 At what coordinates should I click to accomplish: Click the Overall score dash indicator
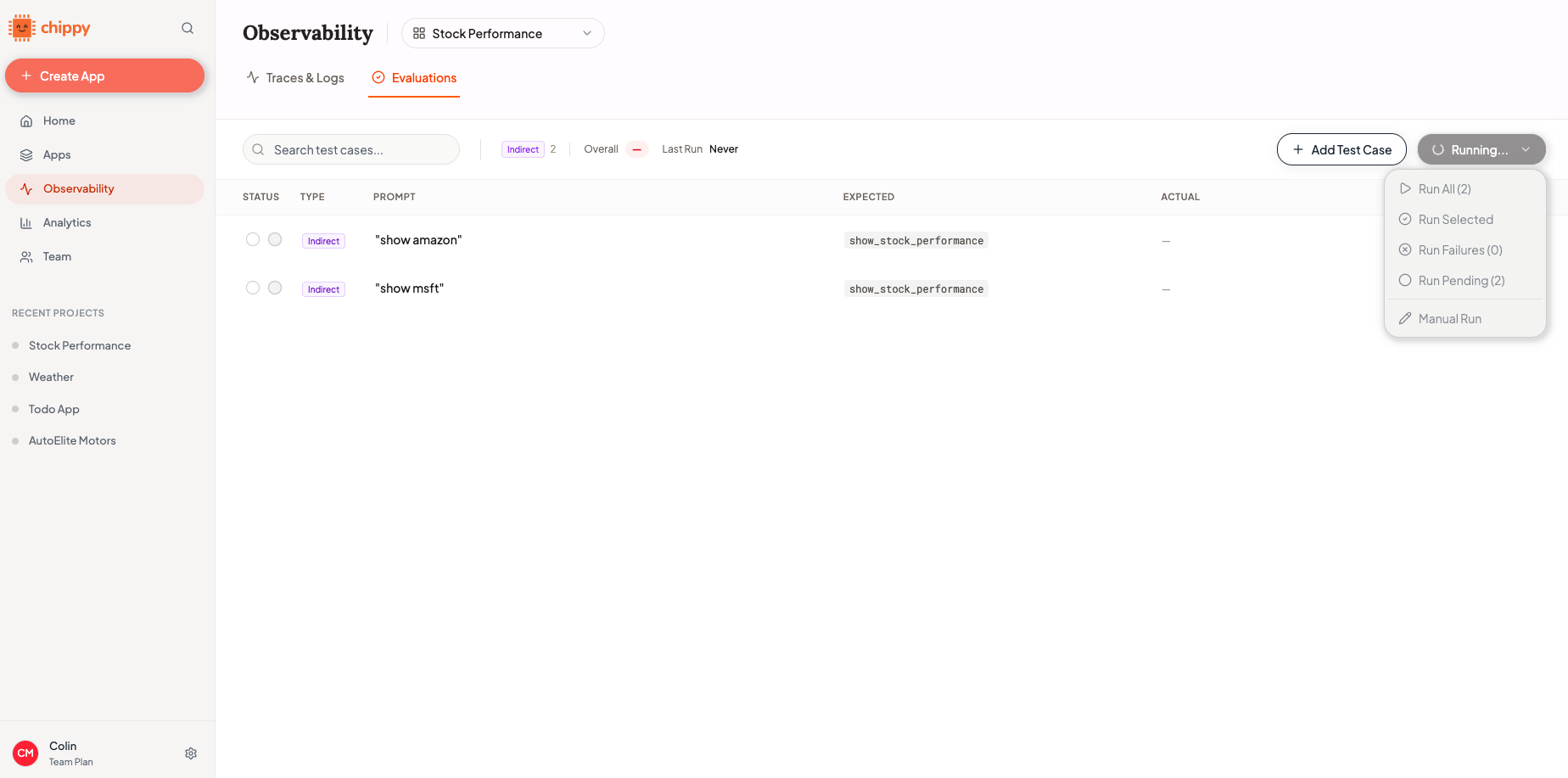click(637, 149)
